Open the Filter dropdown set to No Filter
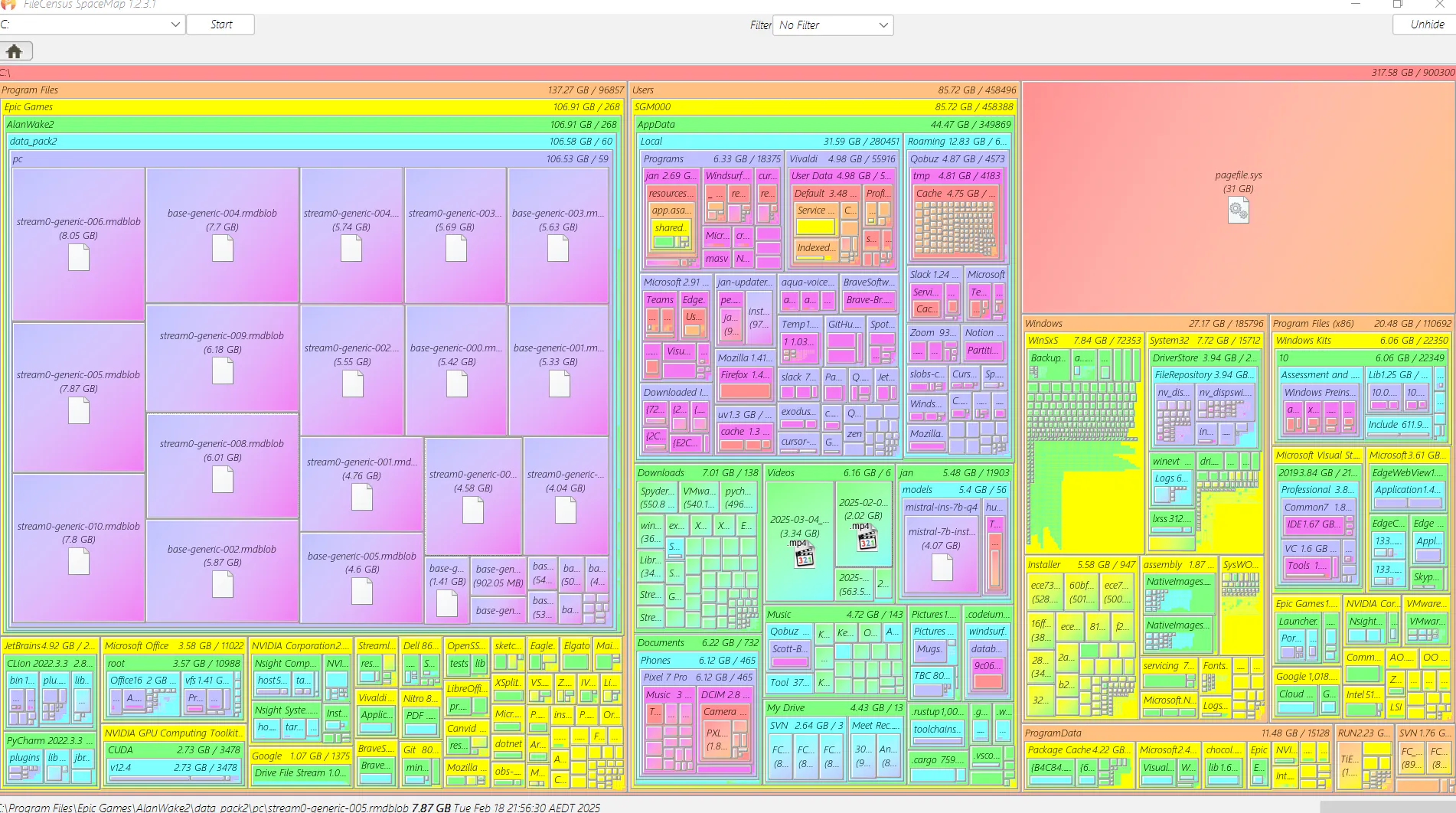The height and width of the screenshot is (813, 1456). tap(833, 25)
